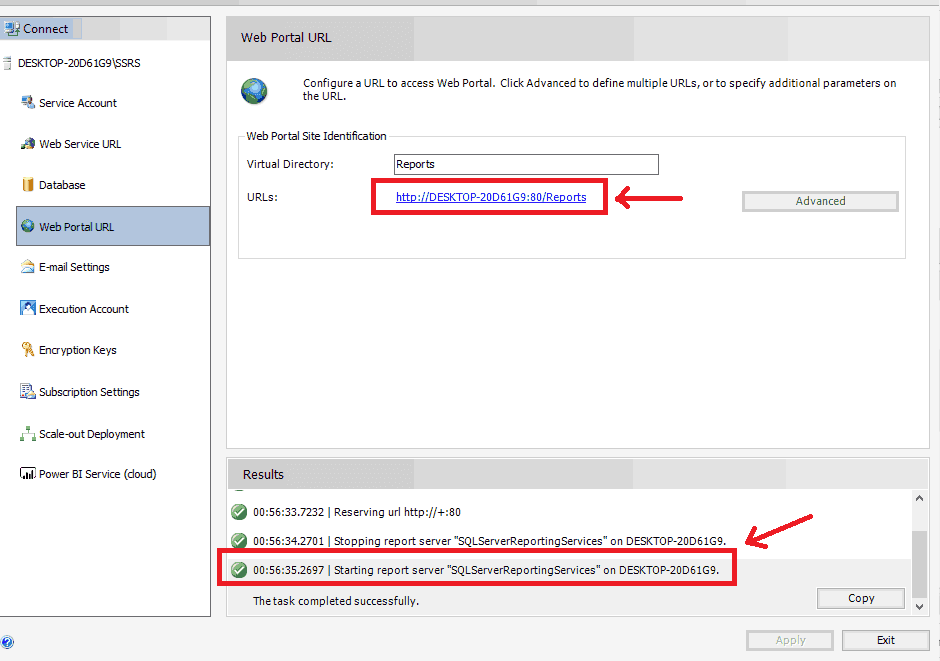The width and height of the screenshot is (940, 661).
Task: Click the Service Account icon in sidebar
Action: click(28, 103)
